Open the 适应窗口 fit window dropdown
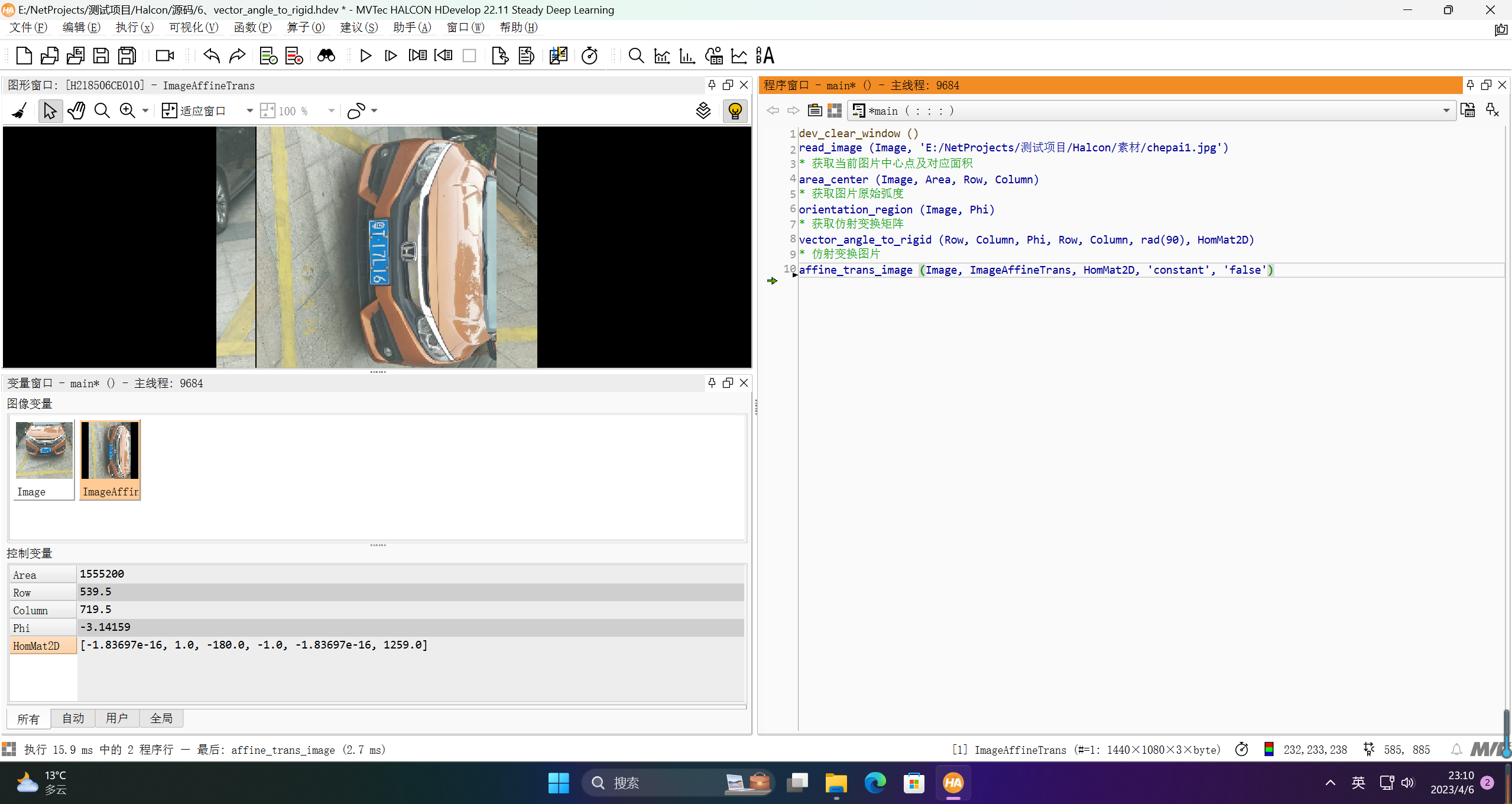Image resolution: width=1512 pixels, height=804 pixels. point(249,111)
